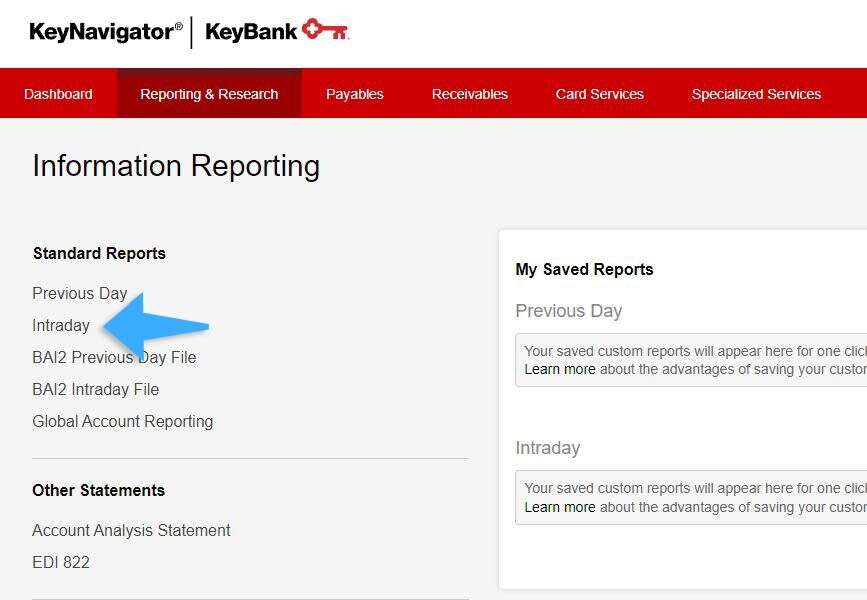This screenshot has height=600, width=867.
Task: Click the Intraday saved reports box
Action: (x=690, y=497)
